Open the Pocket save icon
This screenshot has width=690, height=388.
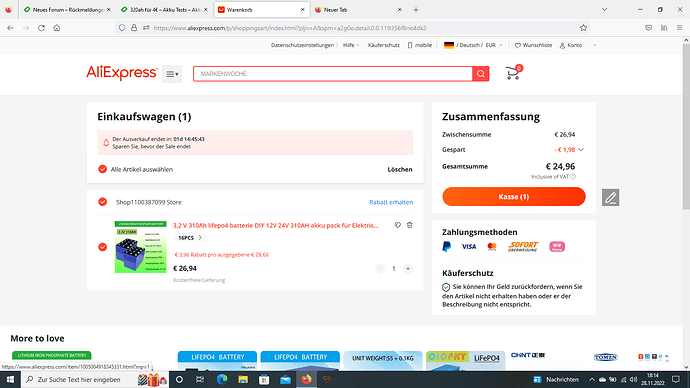(648, 28)
